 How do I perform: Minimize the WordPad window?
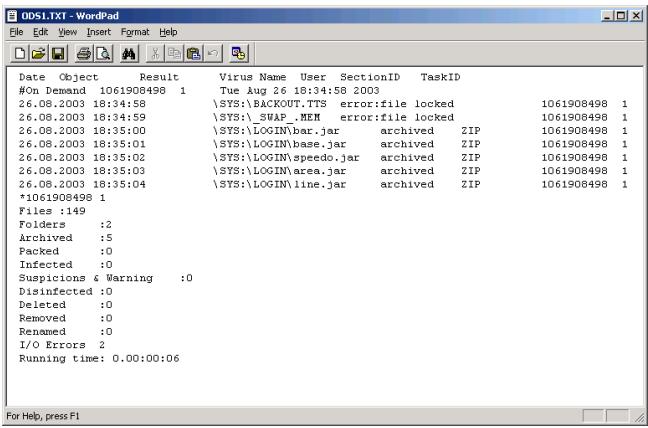point(607,16)
